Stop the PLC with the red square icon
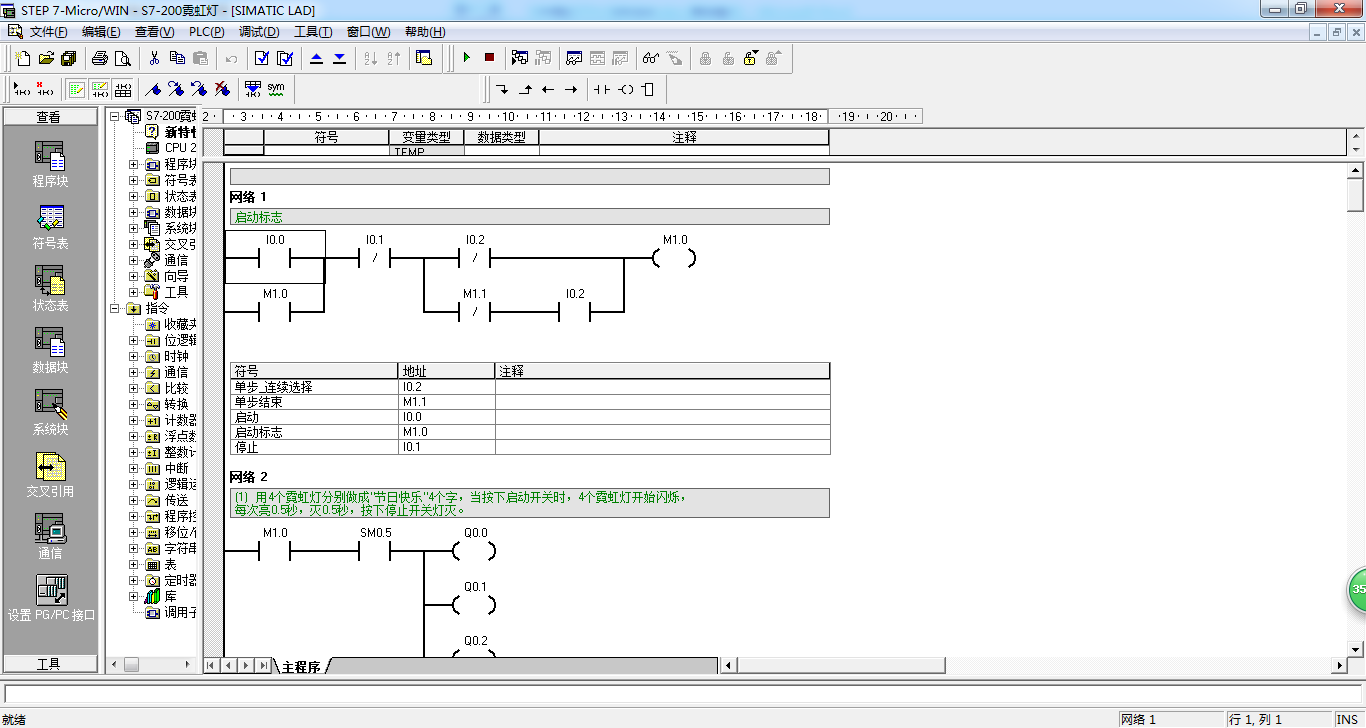This screenshot has height=728, width=1366. point(489,58)
